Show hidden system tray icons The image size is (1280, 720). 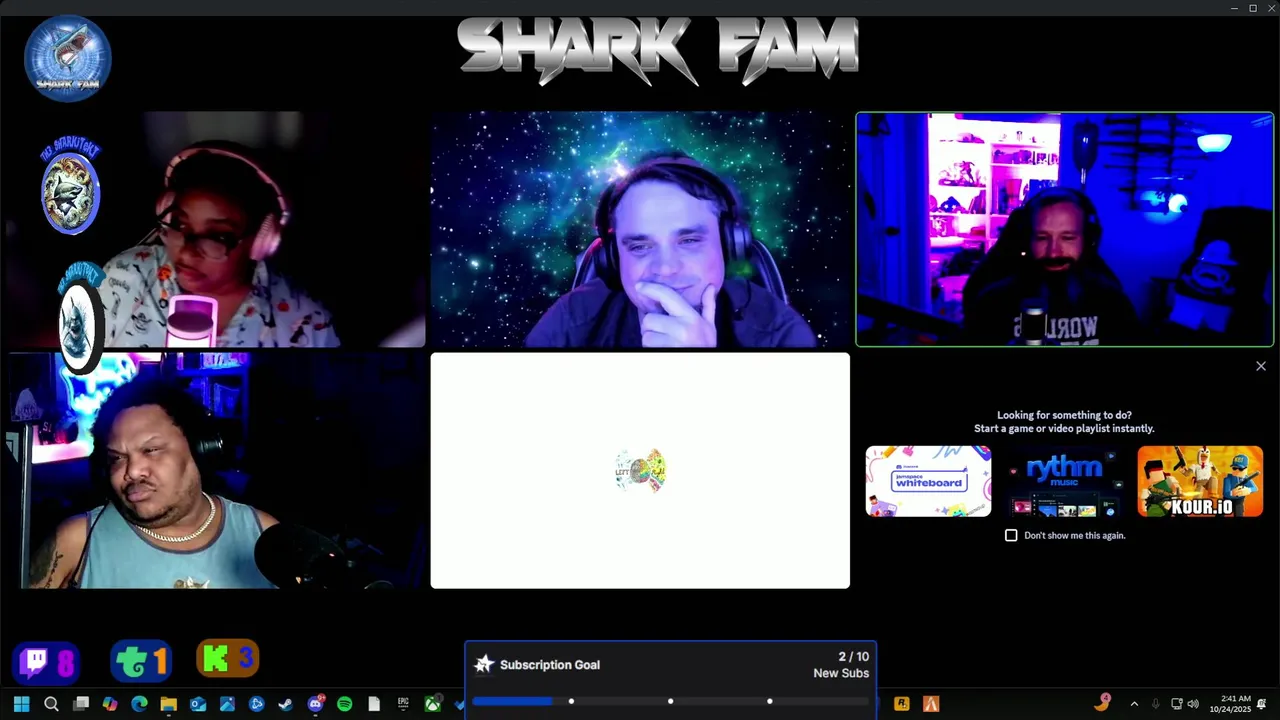(x=1133, y=704)
